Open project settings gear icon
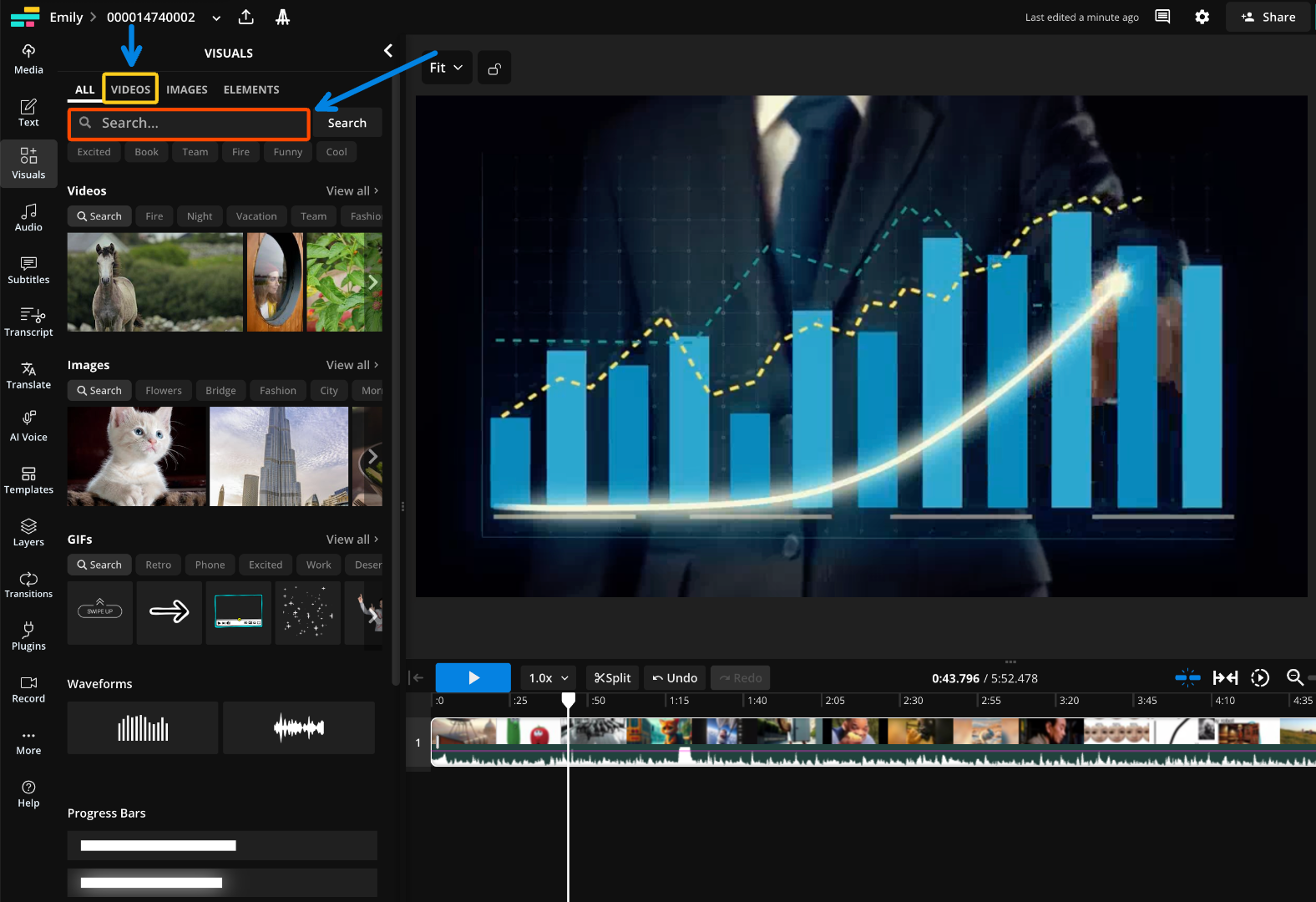 pyautogui.click(x=1202, y=17)
